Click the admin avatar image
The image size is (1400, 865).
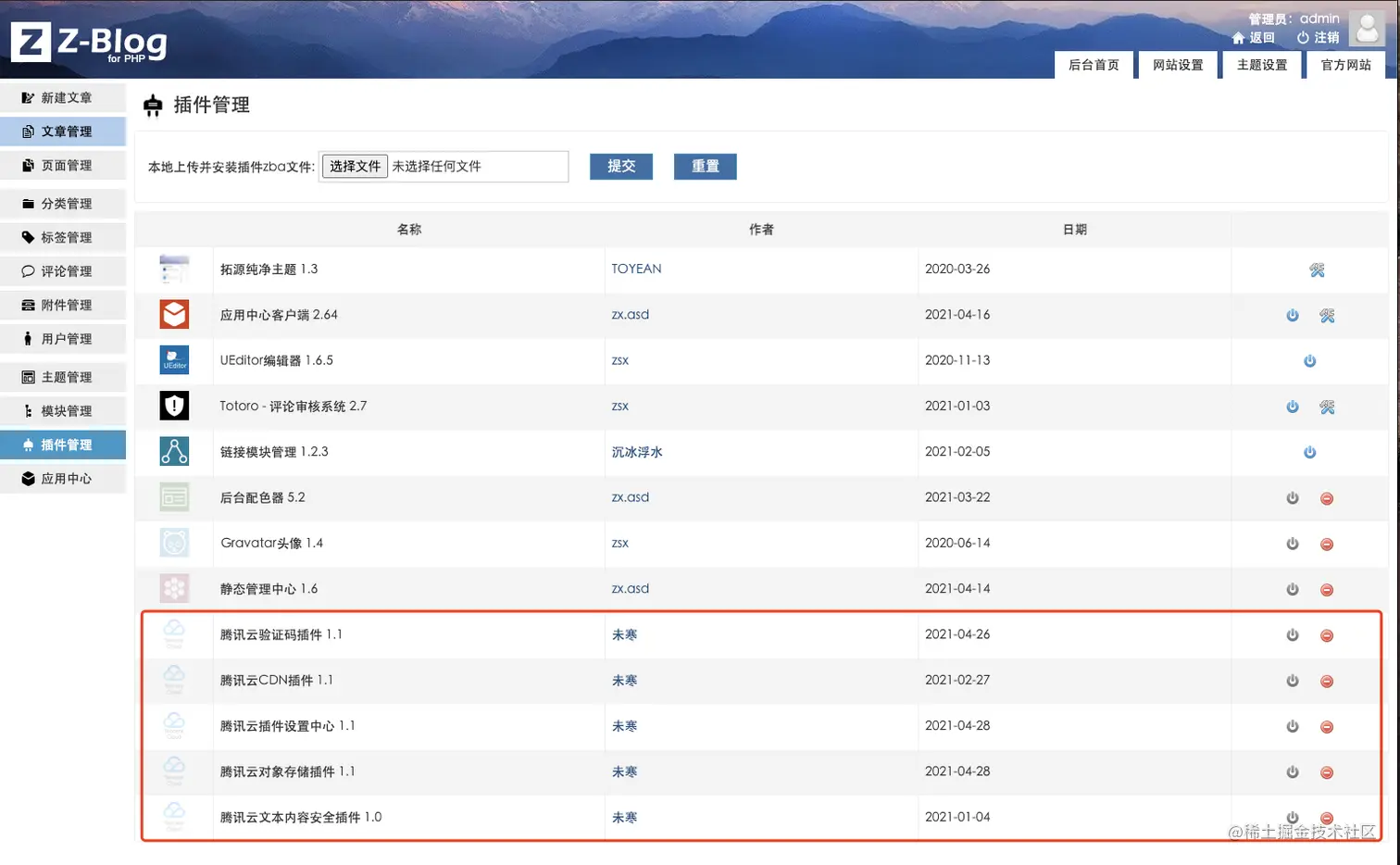pyautogui.click(x=1367, y=28)
